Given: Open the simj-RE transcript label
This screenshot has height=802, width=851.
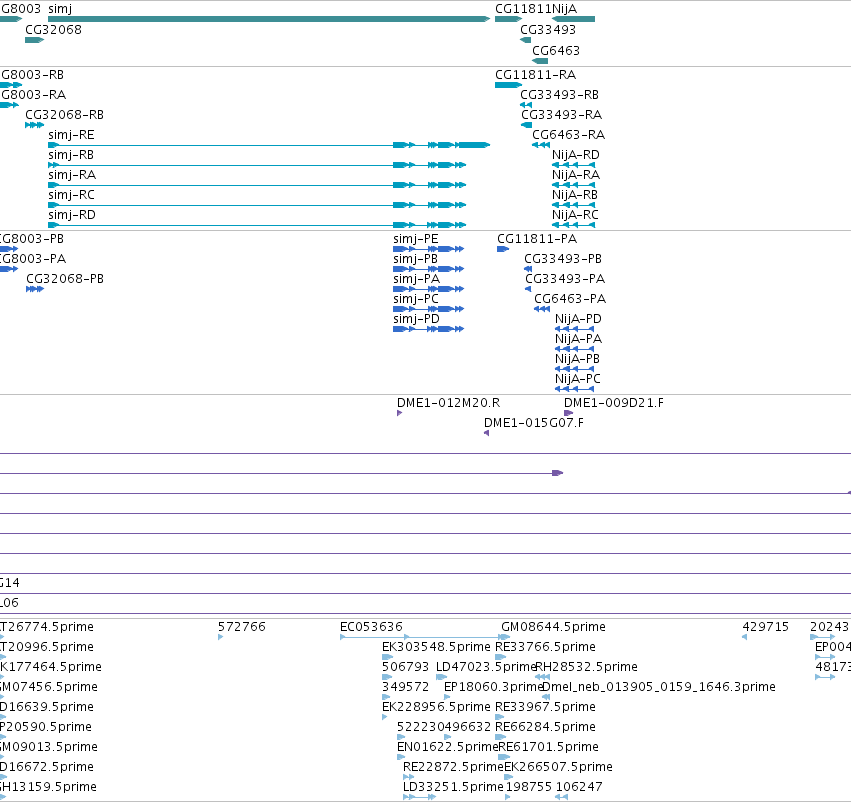Looking at the screenshot, I should coord(71,135).
